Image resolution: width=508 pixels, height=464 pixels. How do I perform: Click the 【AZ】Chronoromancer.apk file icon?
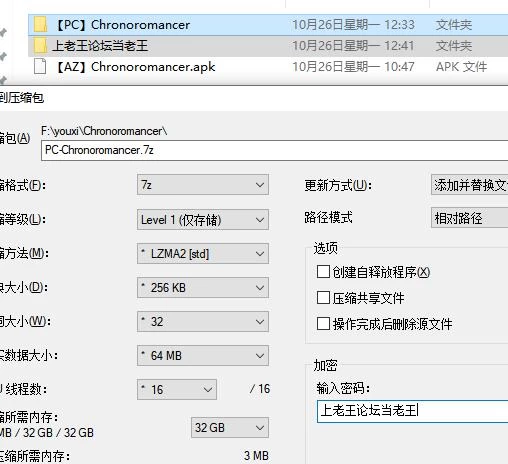pyautogui.click(x=40, y=66)
